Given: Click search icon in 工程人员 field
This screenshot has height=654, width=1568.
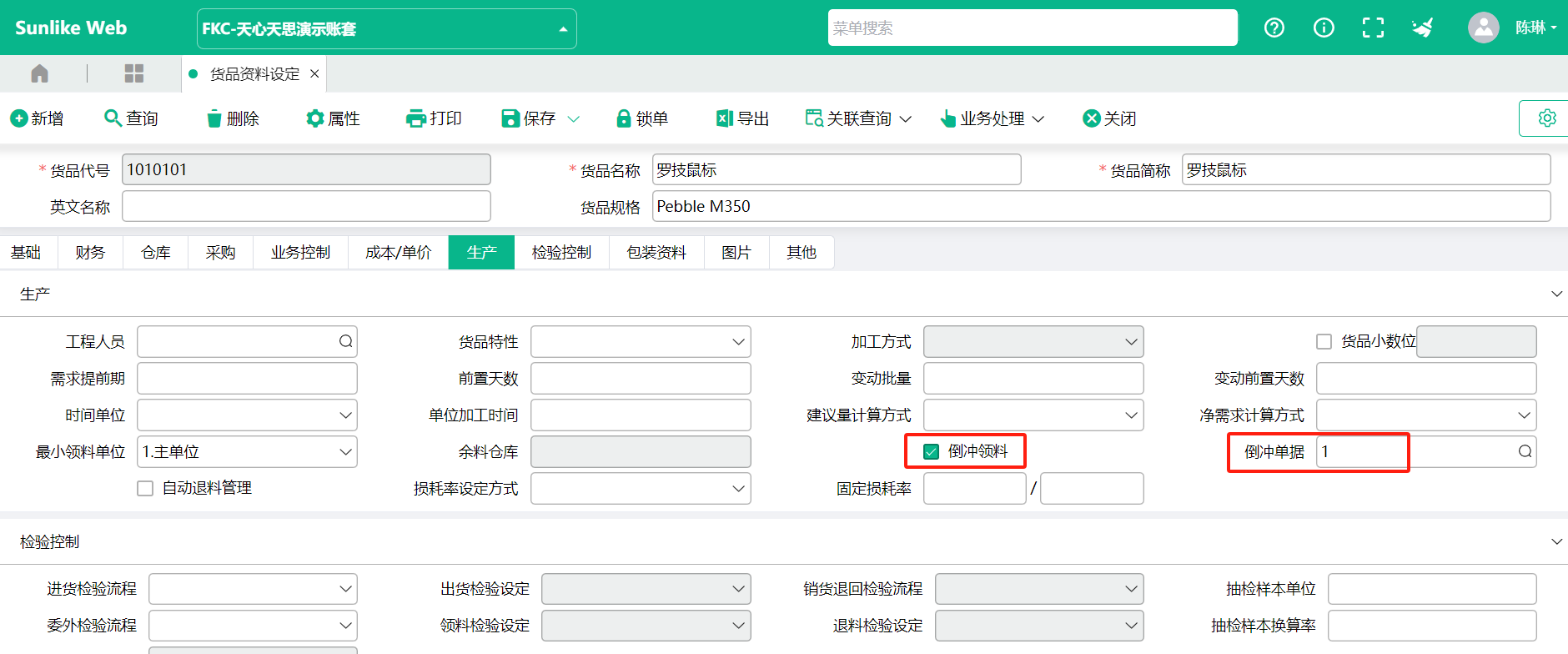Looking at the screenshot, I should pyautogui.click(x=345, y=341).
